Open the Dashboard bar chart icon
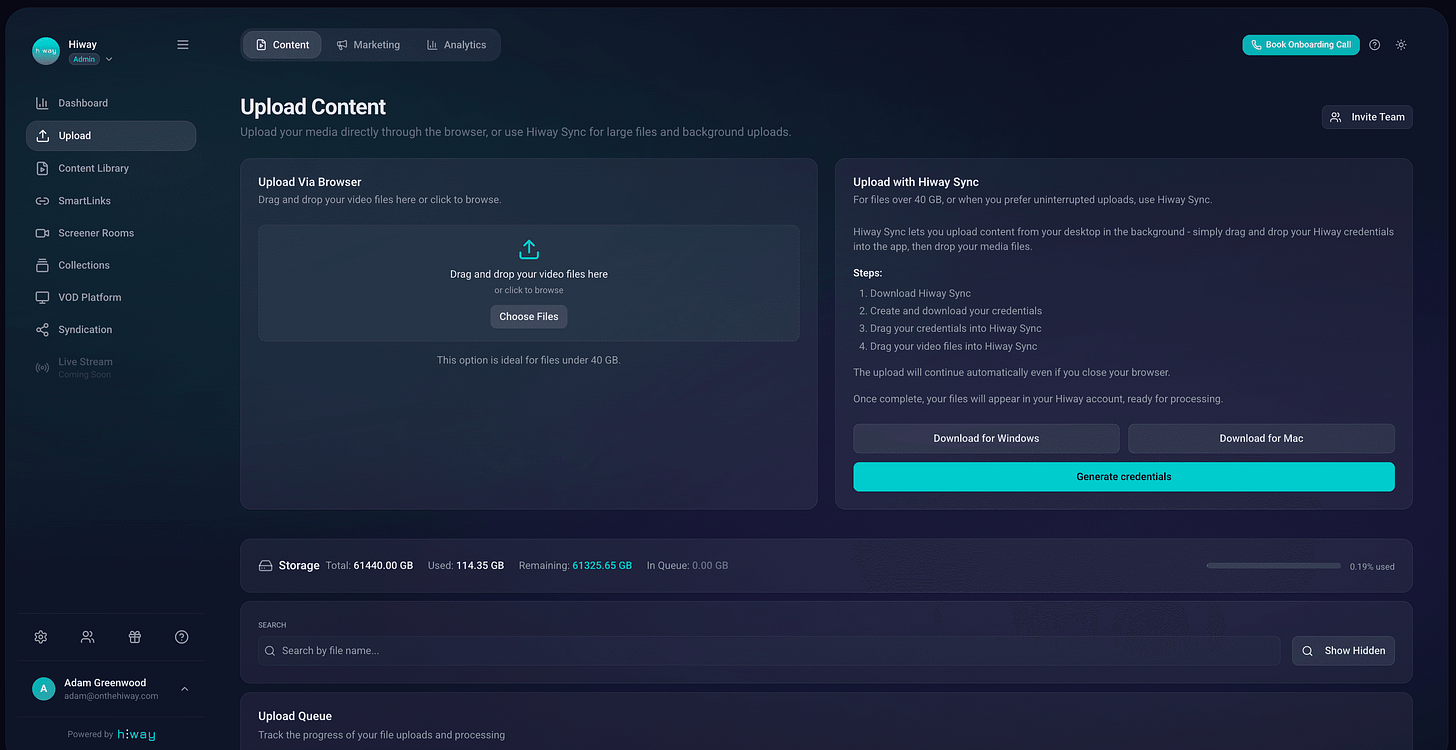This screenshot has width=1456, height=750. click(42, 103)
